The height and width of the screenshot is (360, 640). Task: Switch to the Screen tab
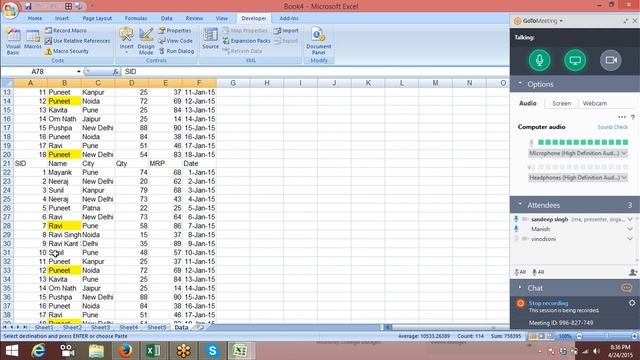[x=561, y=103]
